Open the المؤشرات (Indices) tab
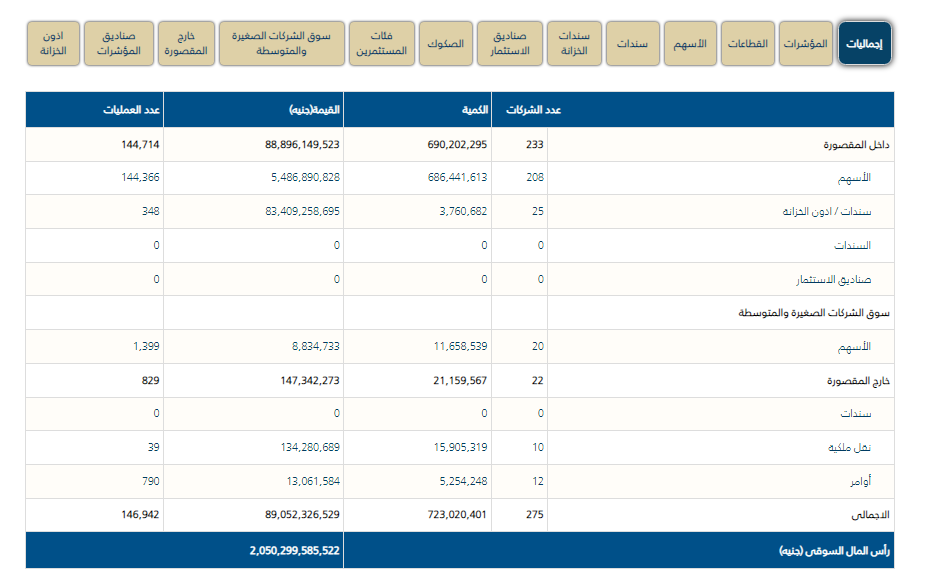Viewport: 938px width, 584px height. point(805,43)
